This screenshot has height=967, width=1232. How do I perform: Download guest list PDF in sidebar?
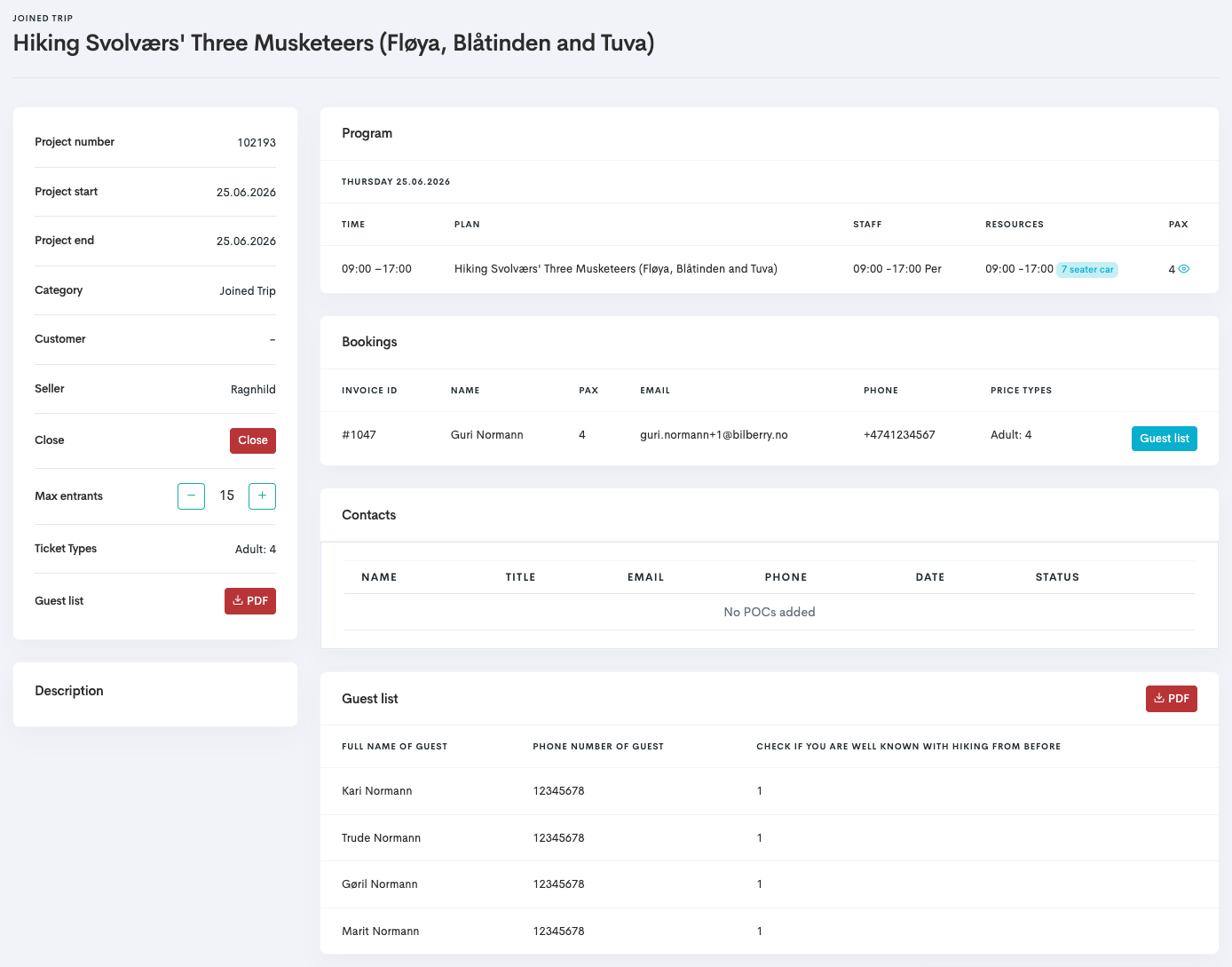coord(250,601)
